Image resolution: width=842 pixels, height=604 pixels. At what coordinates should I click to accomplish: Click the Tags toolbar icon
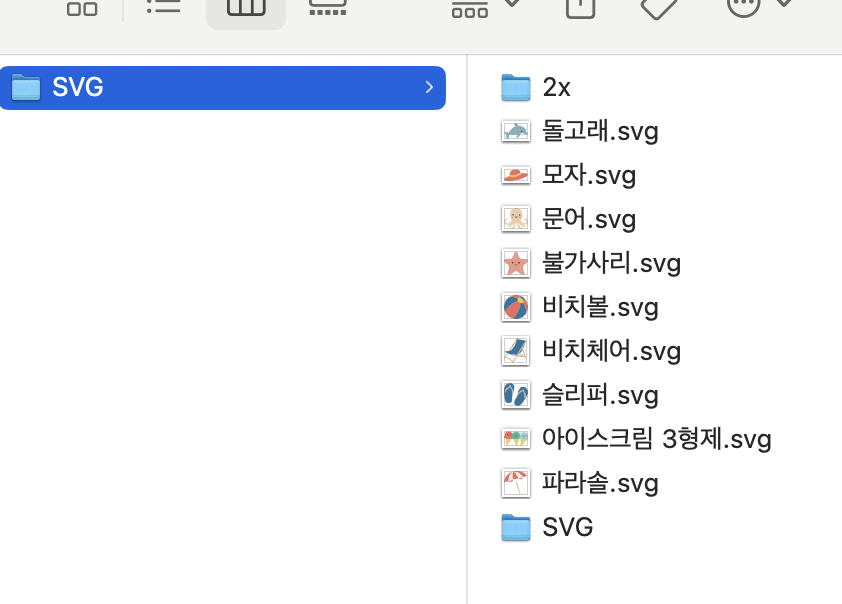[x=659, y=9]
